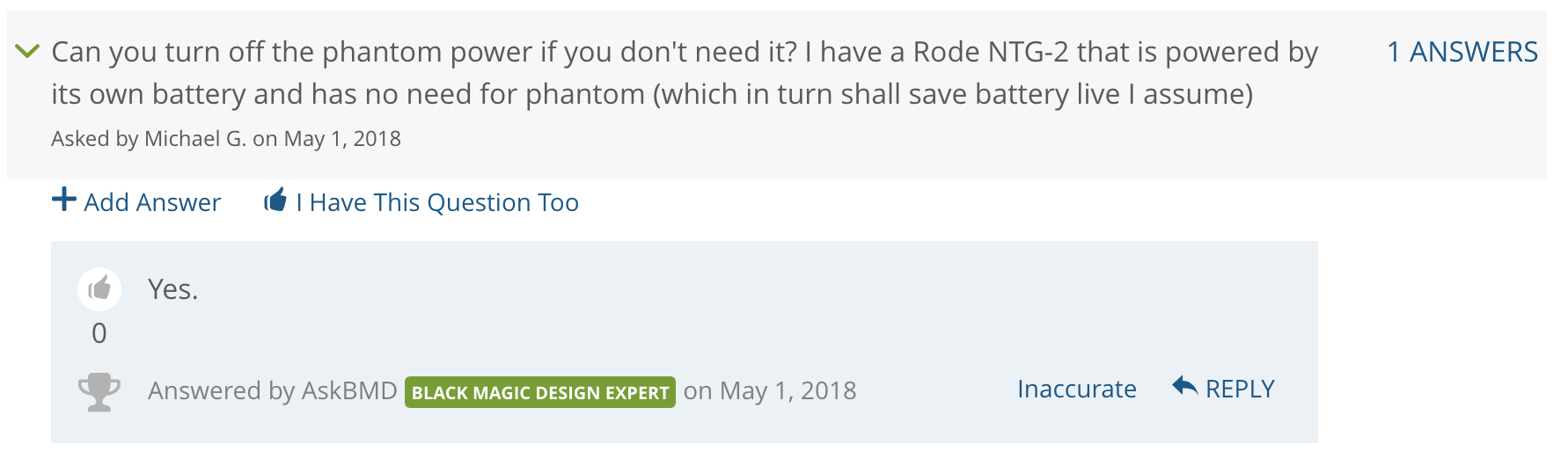Image resolution: width=1568 pixels, height=459 pixels.
Task: Click the answer date on May 1, 2018
Action: [x=770, y=390]
